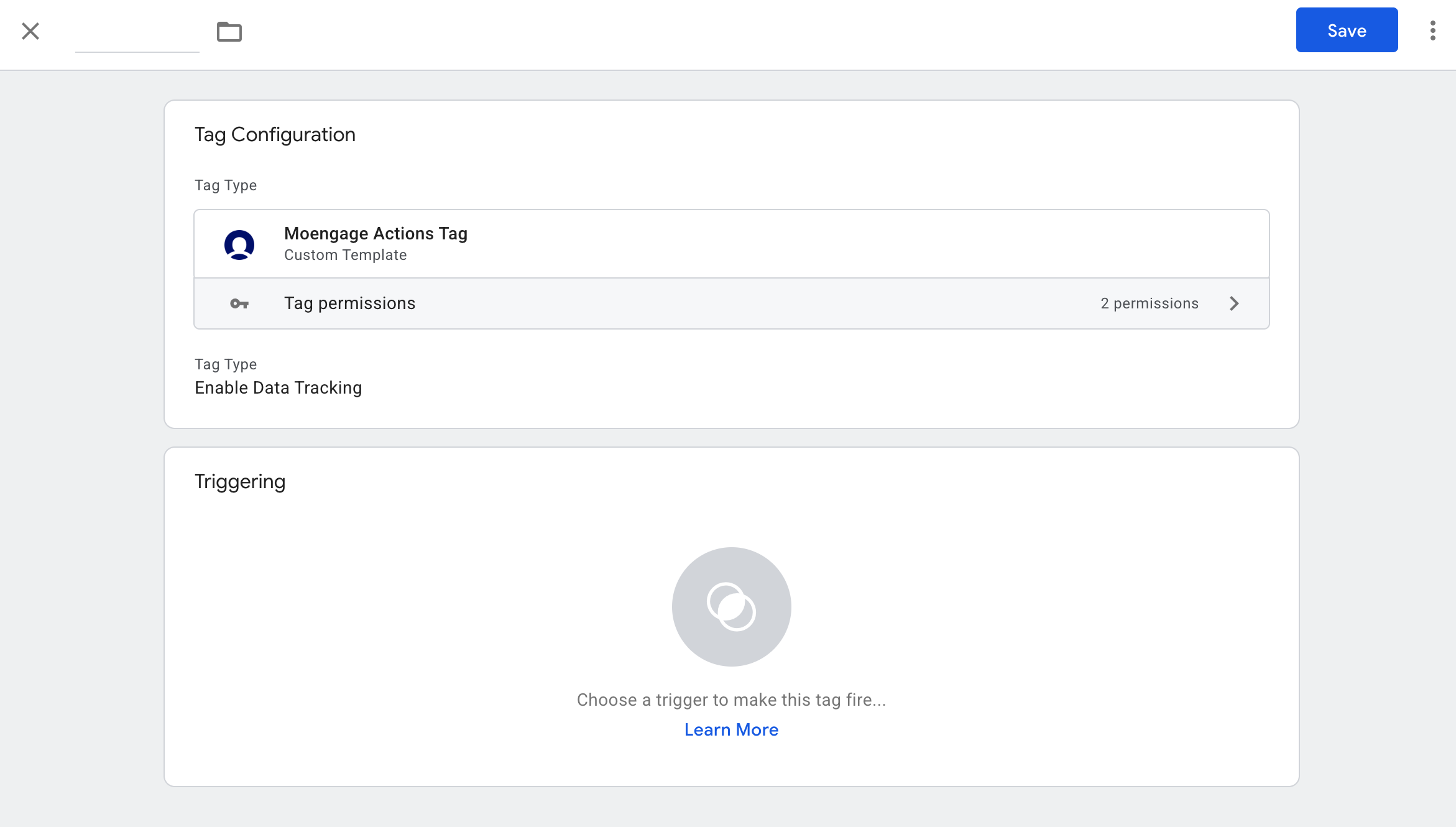Viewport: 1456px width, 827px height.
Task: Close the tag editor with the X icon
Action: pyautogui.click(x=30, y=31)
